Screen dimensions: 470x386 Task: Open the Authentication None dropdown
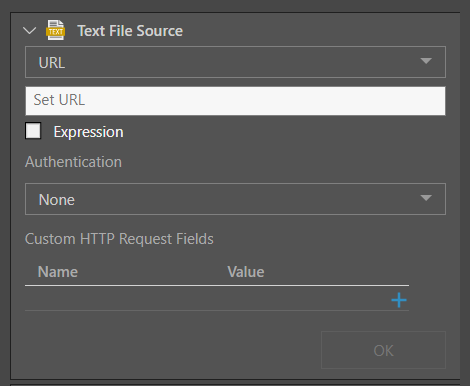(x=235, y=199)
